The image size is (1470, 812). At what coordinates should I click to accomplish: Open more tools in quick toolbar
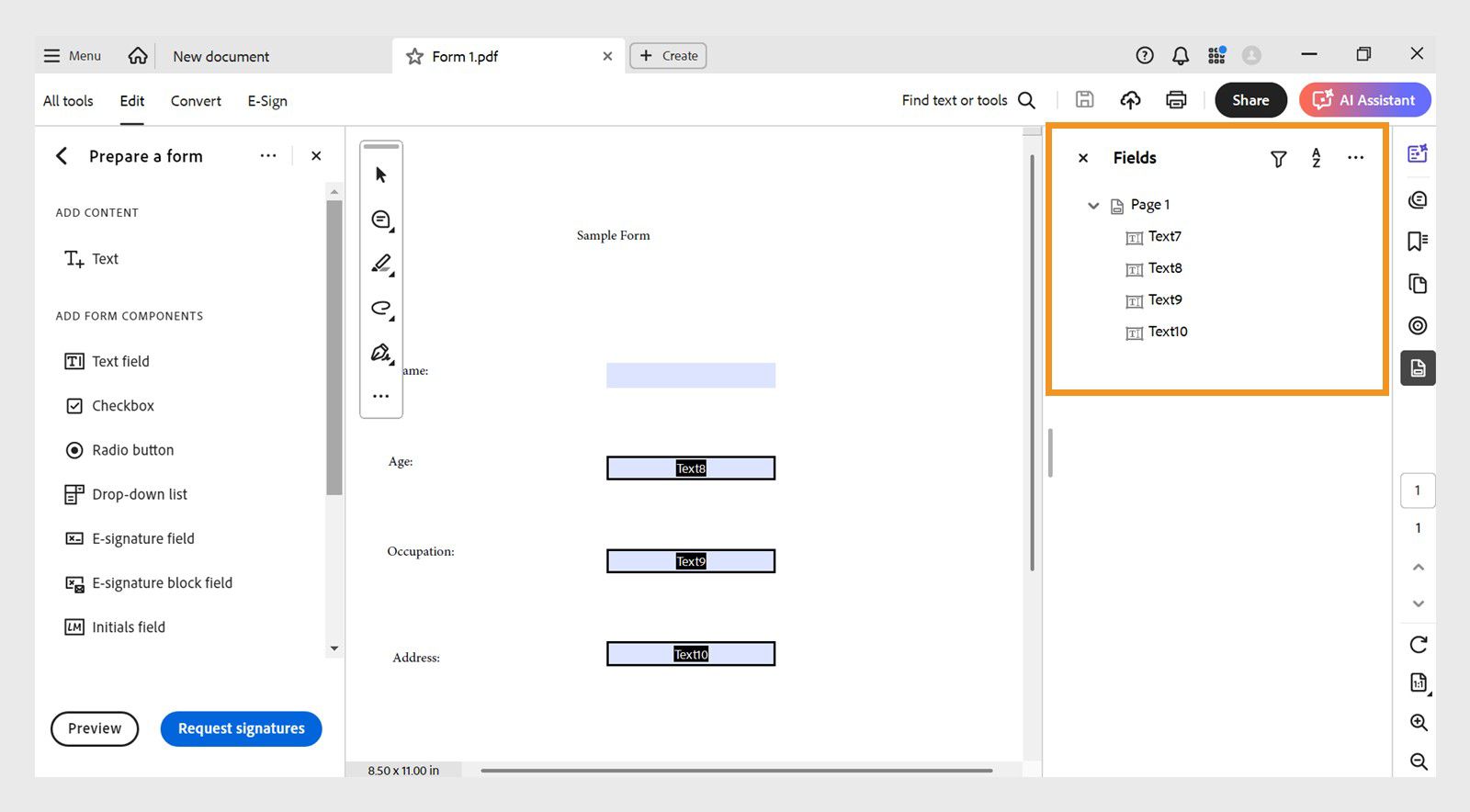click(x=381, y=396)
